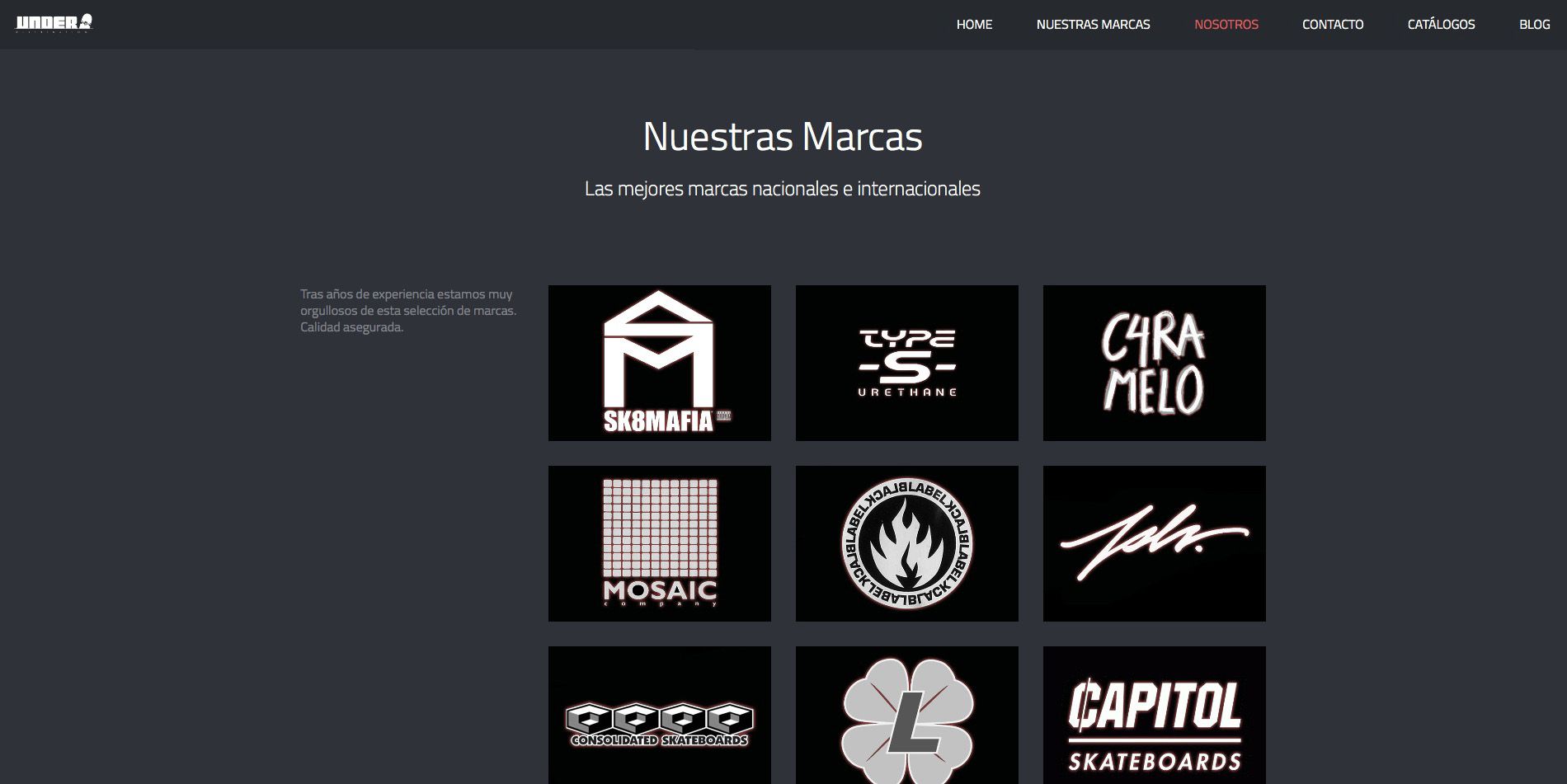Choose the Capitol Skateboards tile

point(1155,715)
